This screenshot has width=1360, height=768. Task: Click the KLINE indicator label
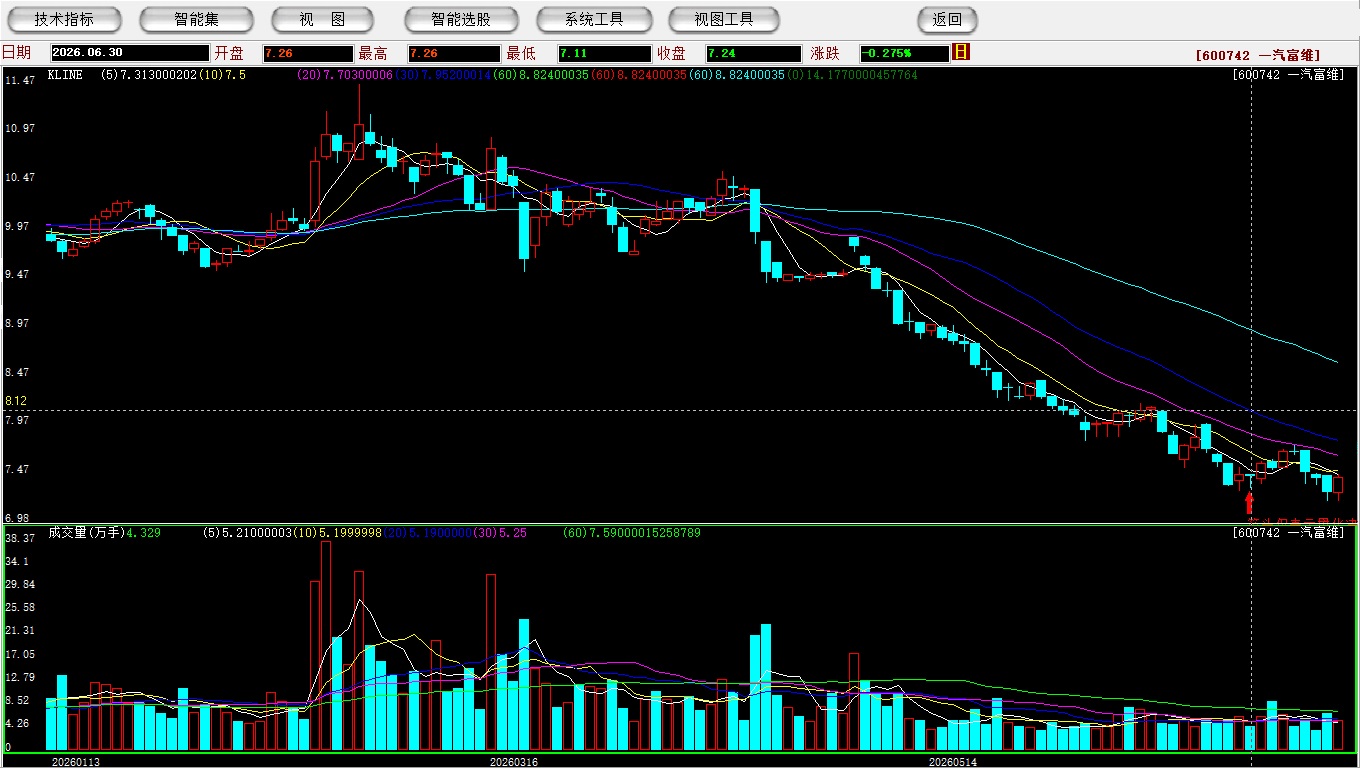pyautogui.click(x=67, y=75)
